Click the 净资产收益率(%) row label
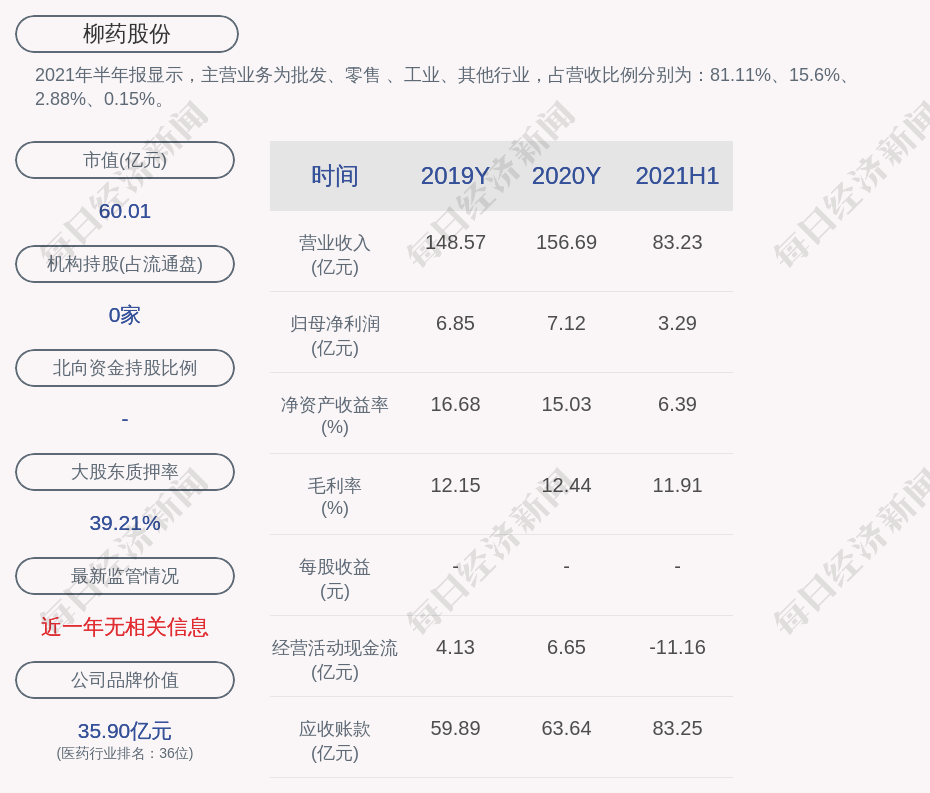This screenshot has width=930, height=793. [335, 416]
